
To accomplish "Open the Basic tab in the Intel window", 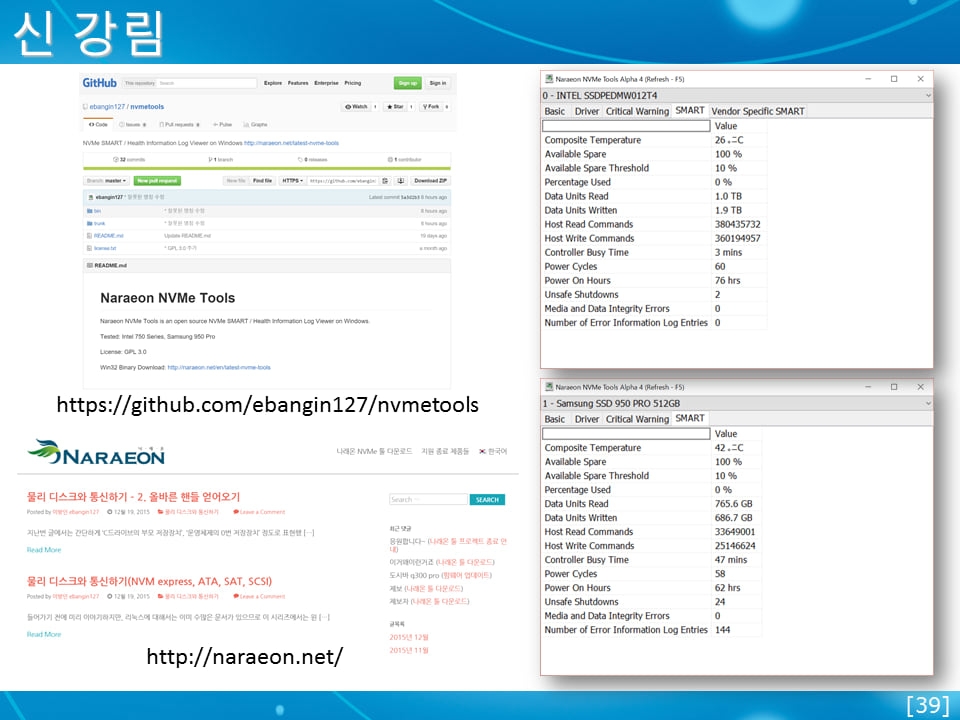I will (x=555, y=111).
